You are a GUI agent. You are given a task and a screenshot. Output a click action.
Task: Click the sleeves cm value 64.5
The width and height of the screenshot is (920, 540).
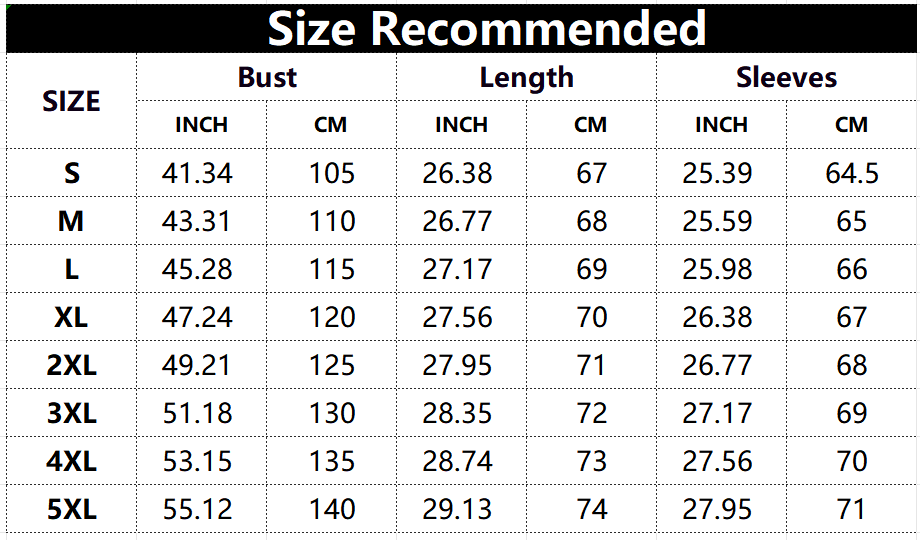852,173
